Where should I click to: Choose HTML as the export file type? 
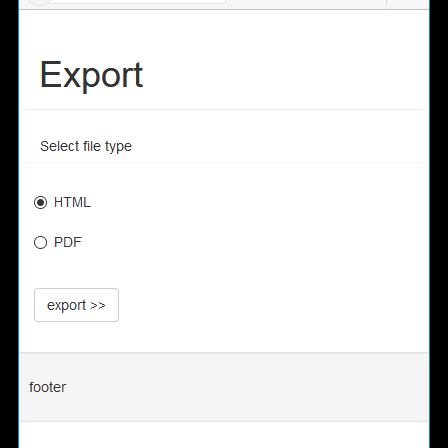pos(40,202)
